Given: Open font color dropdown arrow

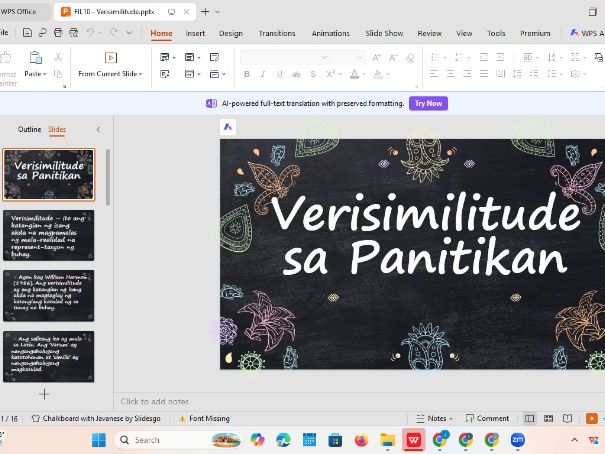Looking at the screenshot, I should tap(363, 74).
